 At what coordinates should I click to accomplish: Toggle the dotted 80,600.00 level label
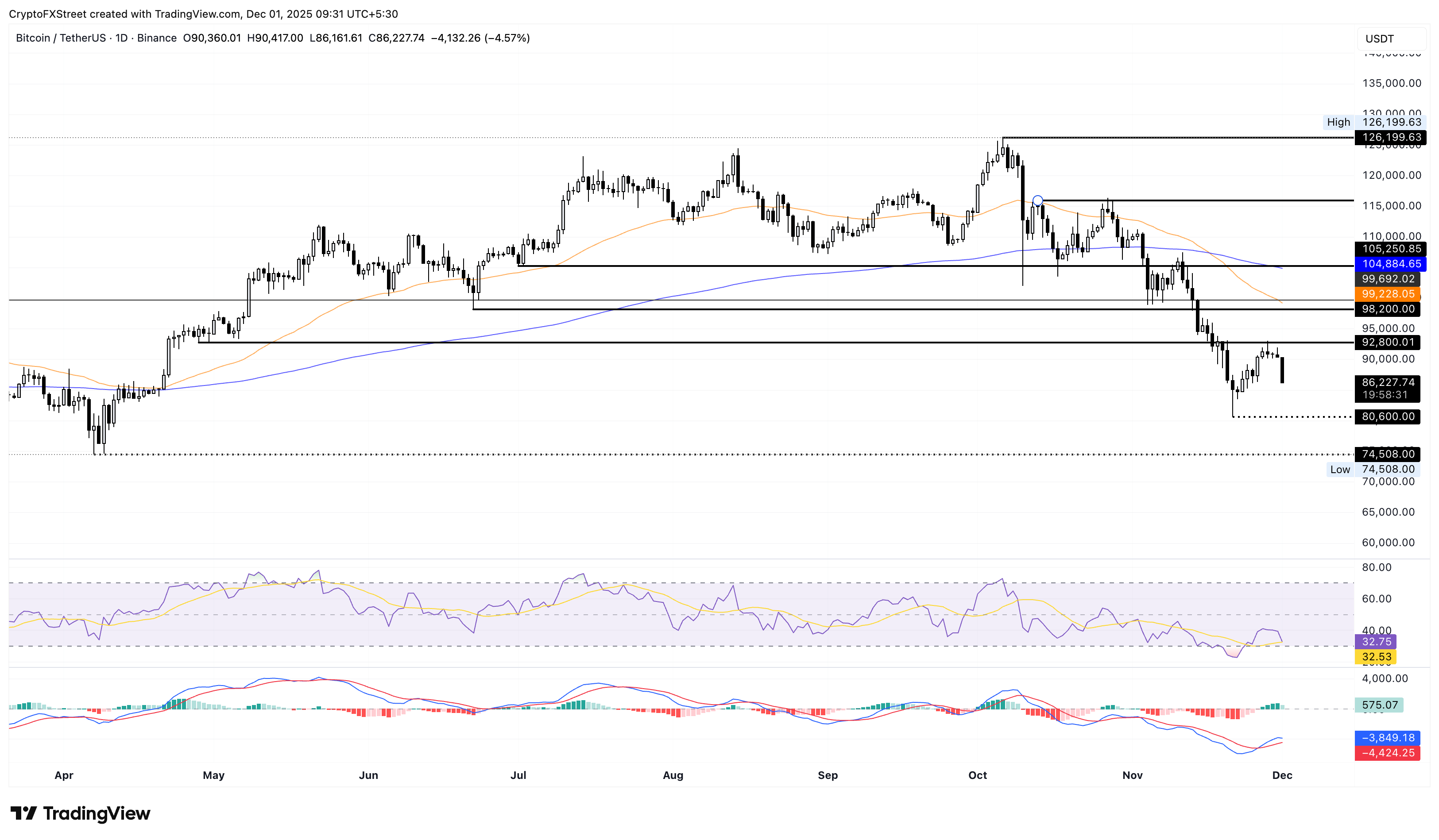point(1387,417)
